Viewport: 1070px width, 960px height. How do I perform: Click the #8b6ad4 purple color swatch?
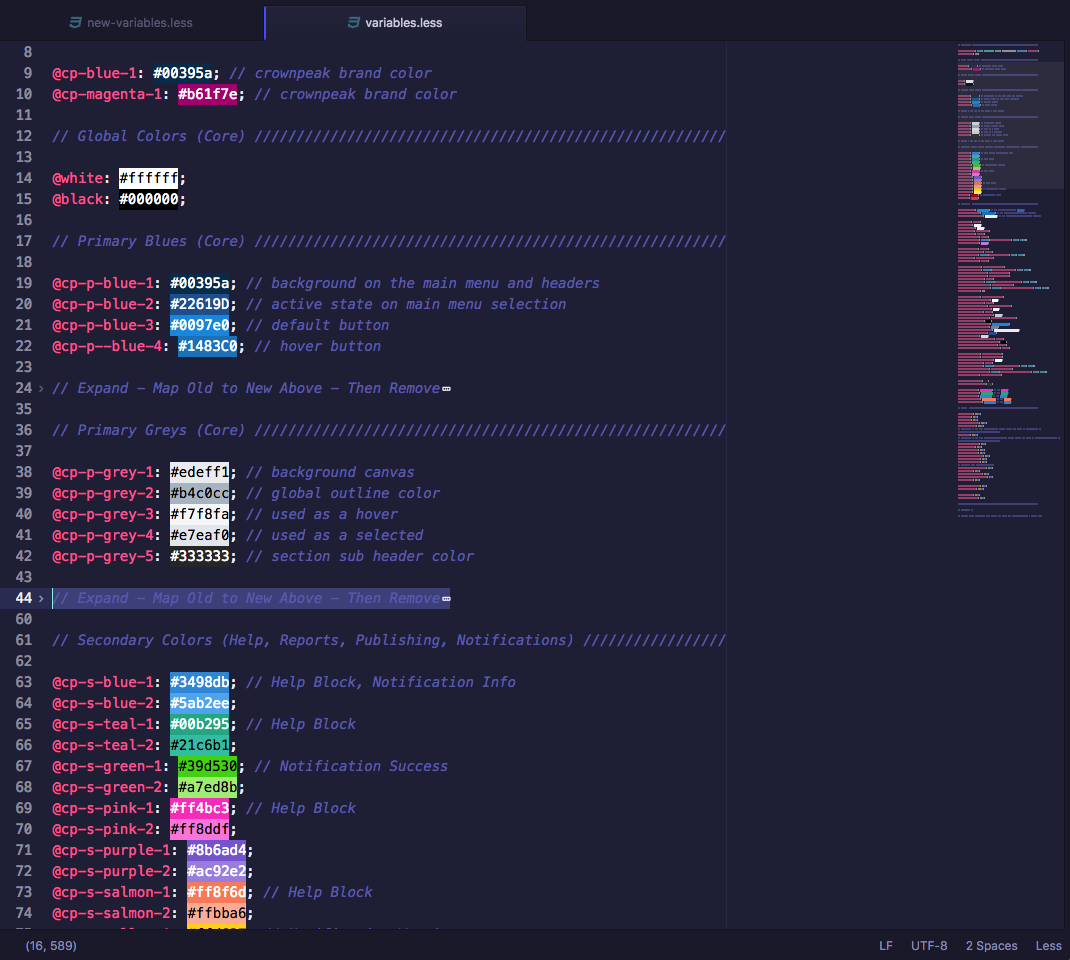click(216, 850)
